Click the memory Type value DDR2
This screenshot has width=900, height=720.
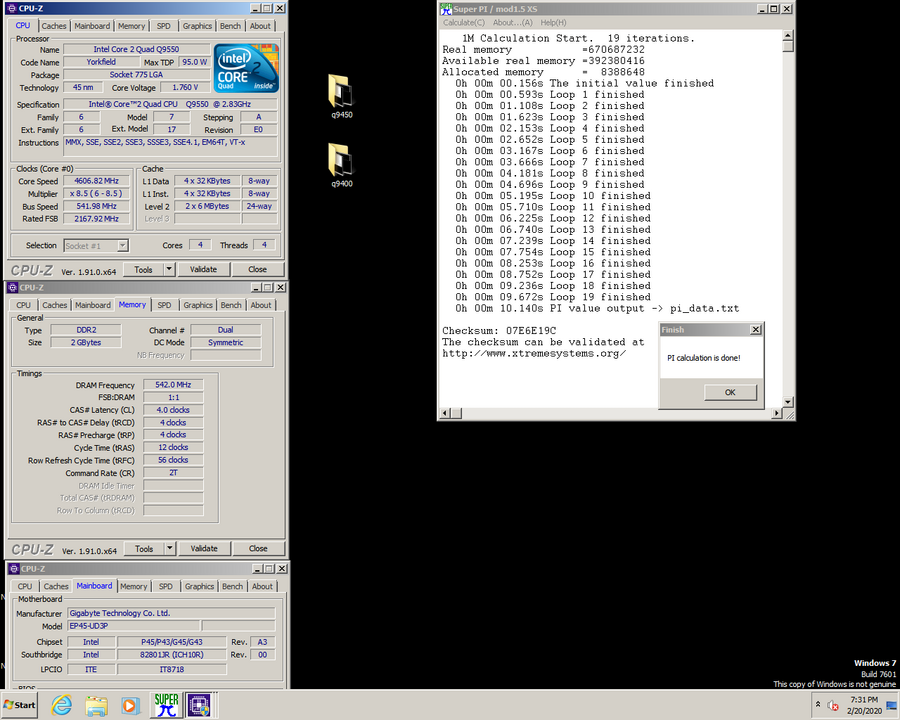pos(86,330)
